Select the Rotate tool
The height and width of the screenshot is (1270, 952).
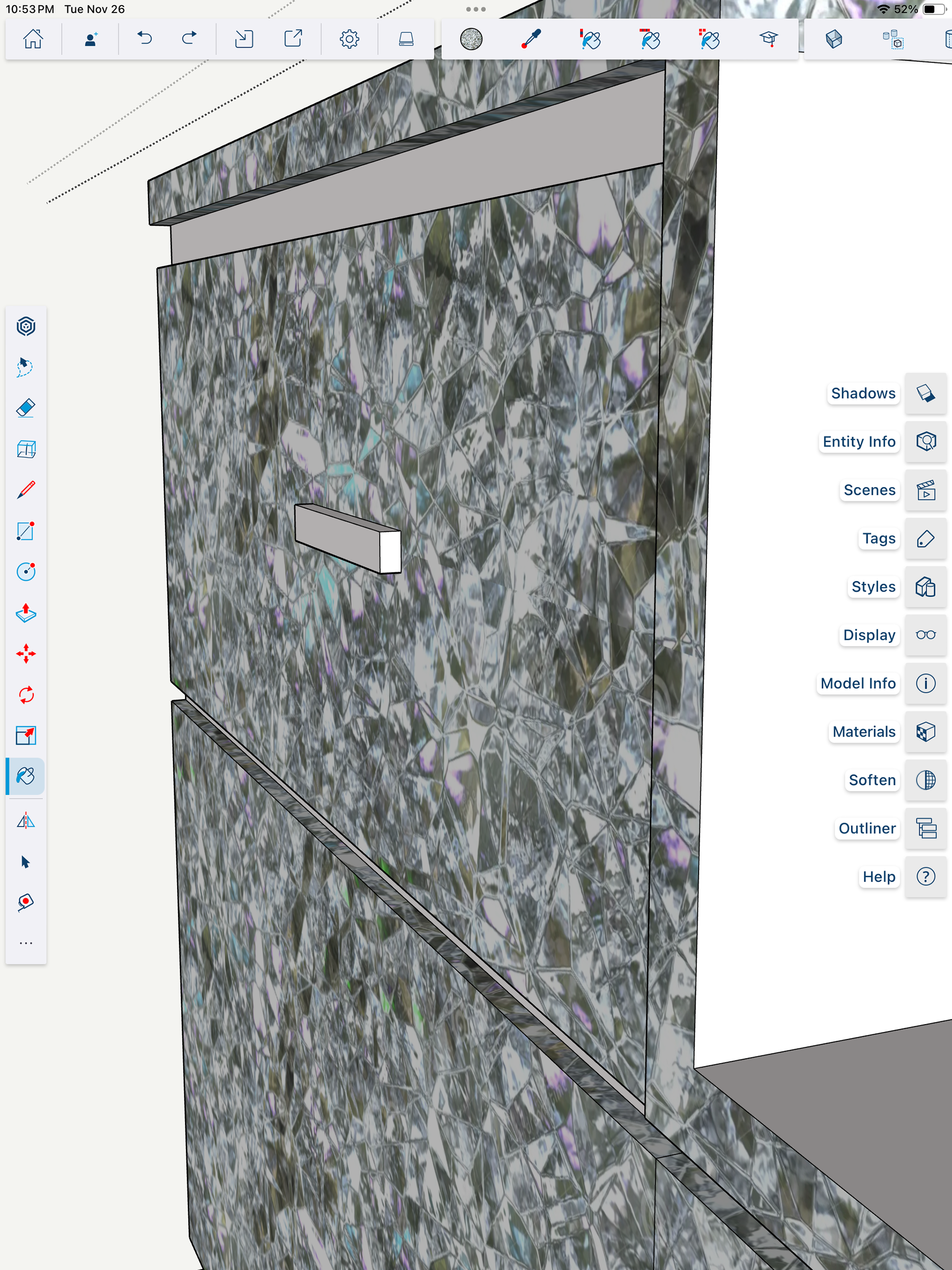coord(26,695)
